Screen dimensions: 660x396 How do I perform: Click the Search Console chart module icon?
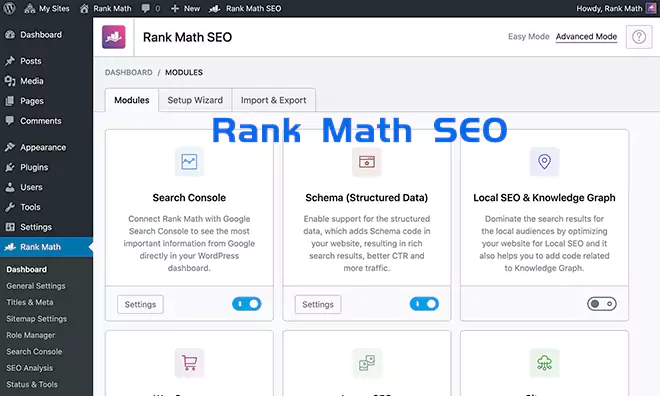click(x=189, y=162)
